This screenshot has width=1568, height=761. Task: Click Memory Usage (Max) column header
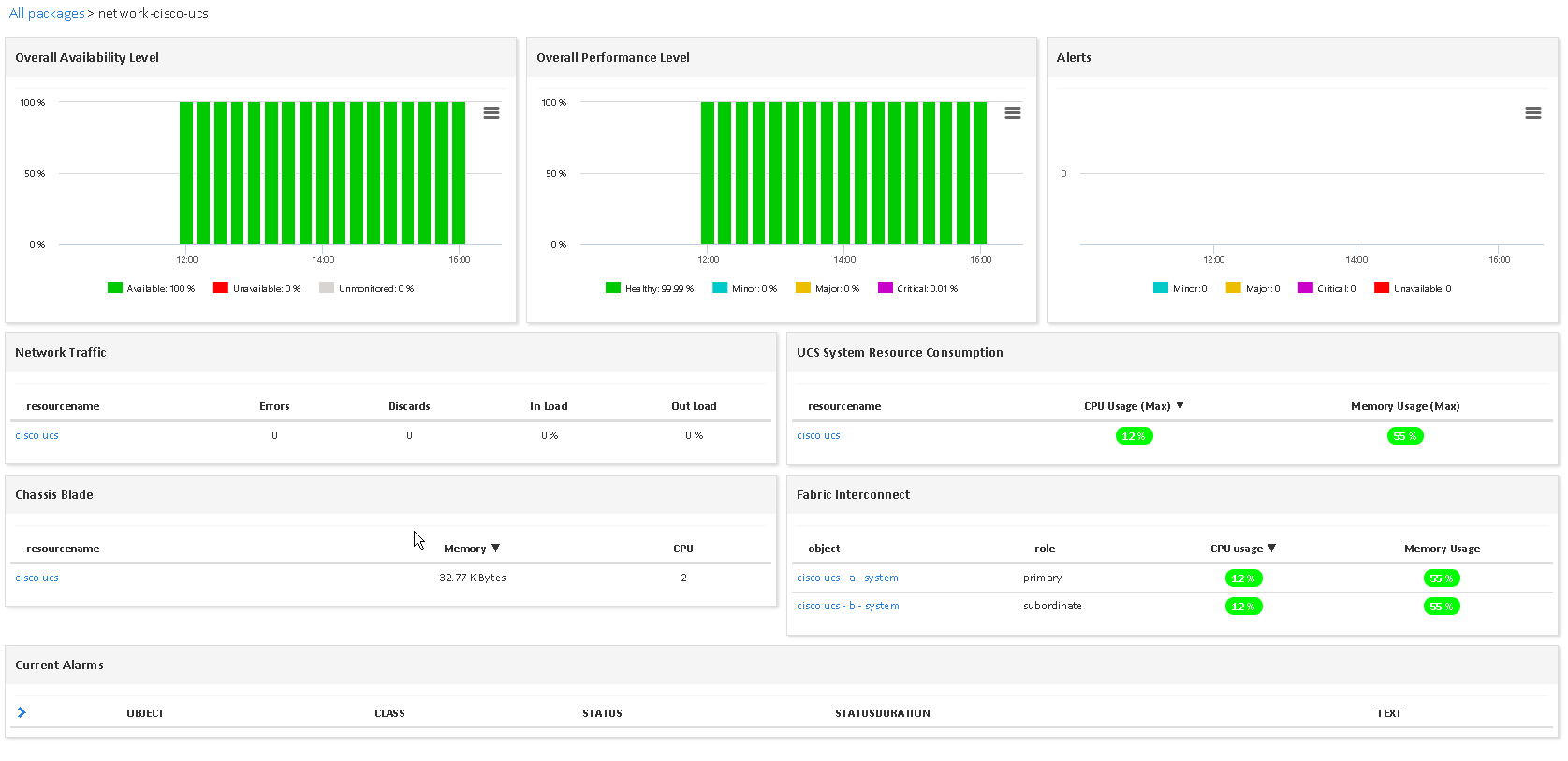click(x=1404, y=406)
